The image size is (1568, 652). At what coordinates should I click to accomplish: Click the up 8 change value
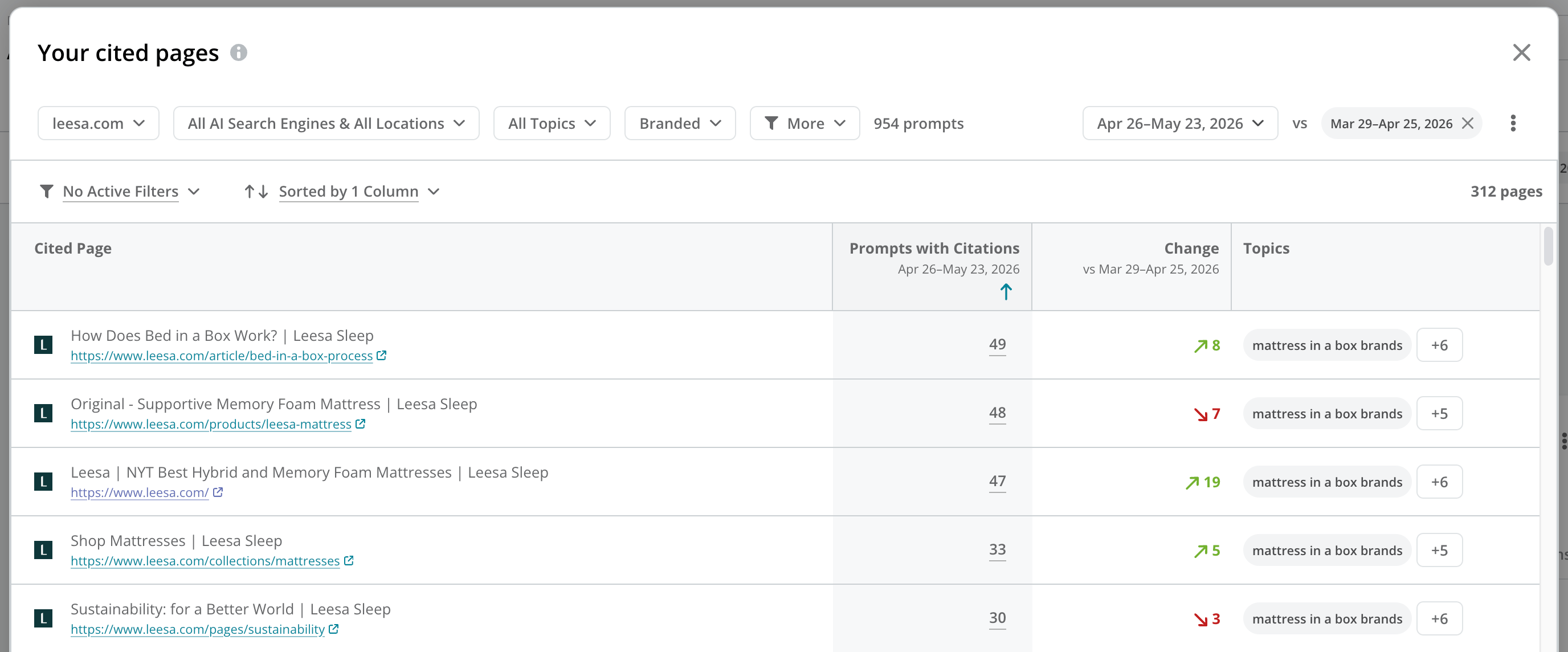[1206, 346]
